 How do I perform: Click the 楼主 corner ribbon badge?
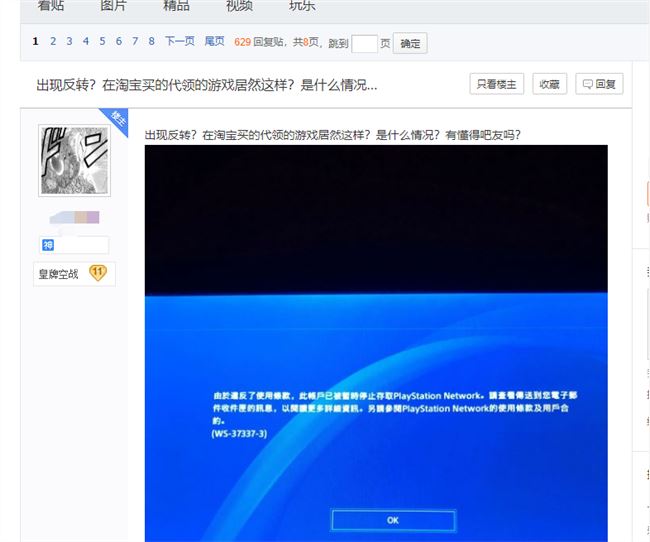click(x=116, y=120)
